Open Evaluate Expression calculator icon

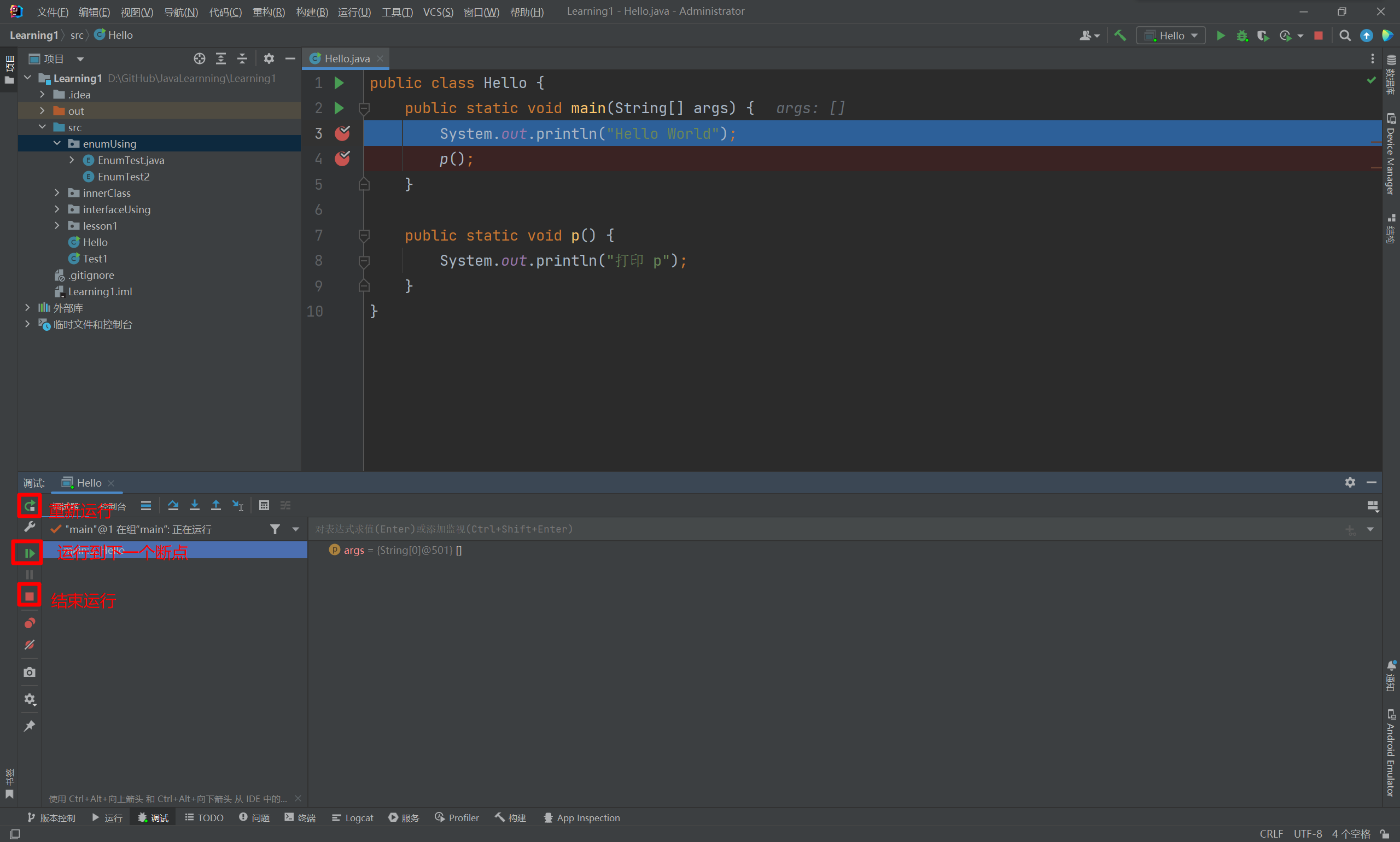click(264, 505)
